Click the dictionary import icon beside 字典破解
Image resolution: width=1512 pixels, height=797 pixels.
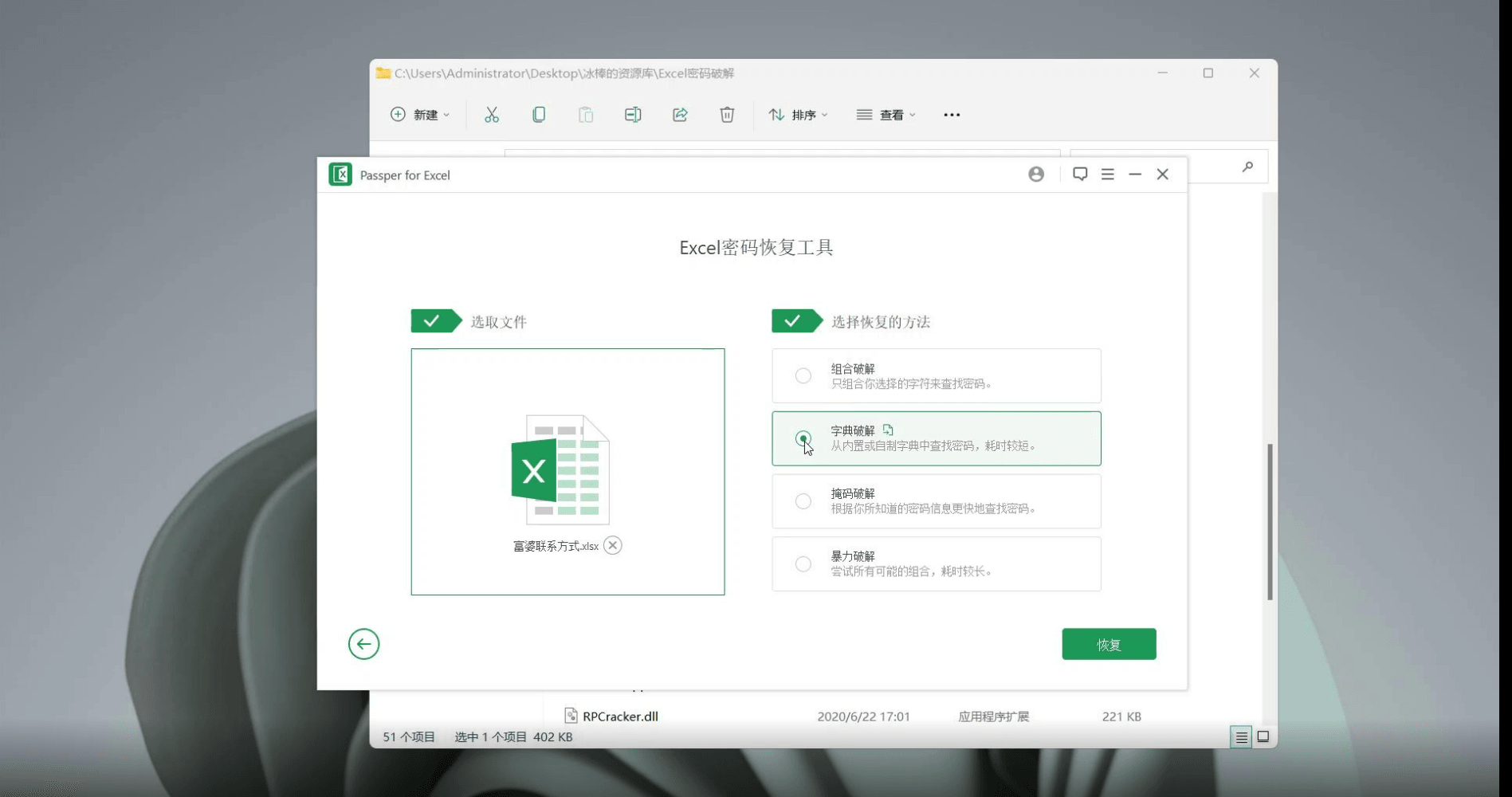pos(888,430)
